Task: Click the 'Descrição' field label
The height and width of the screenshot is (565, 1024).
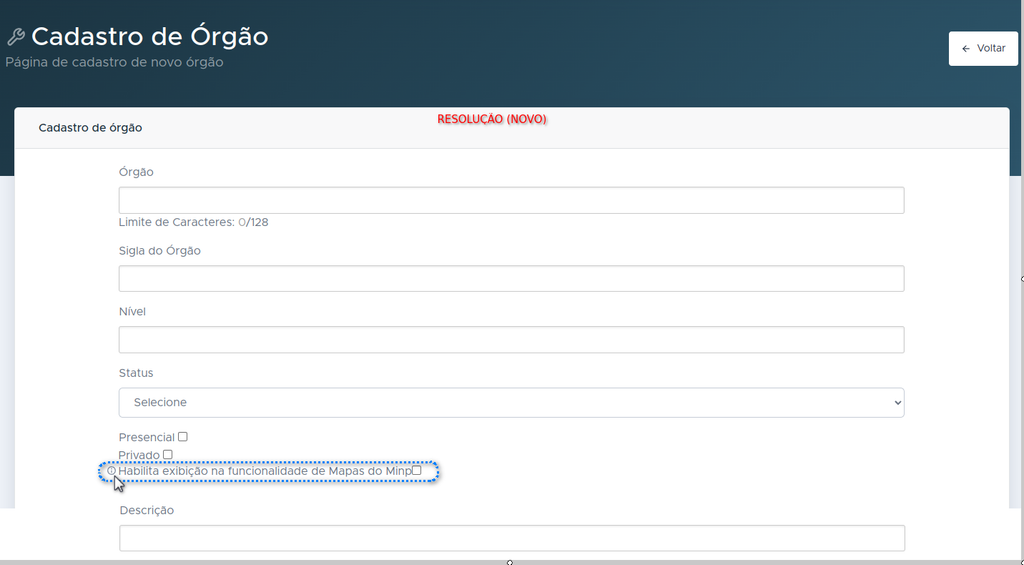Action: click(x=147, y=510)
